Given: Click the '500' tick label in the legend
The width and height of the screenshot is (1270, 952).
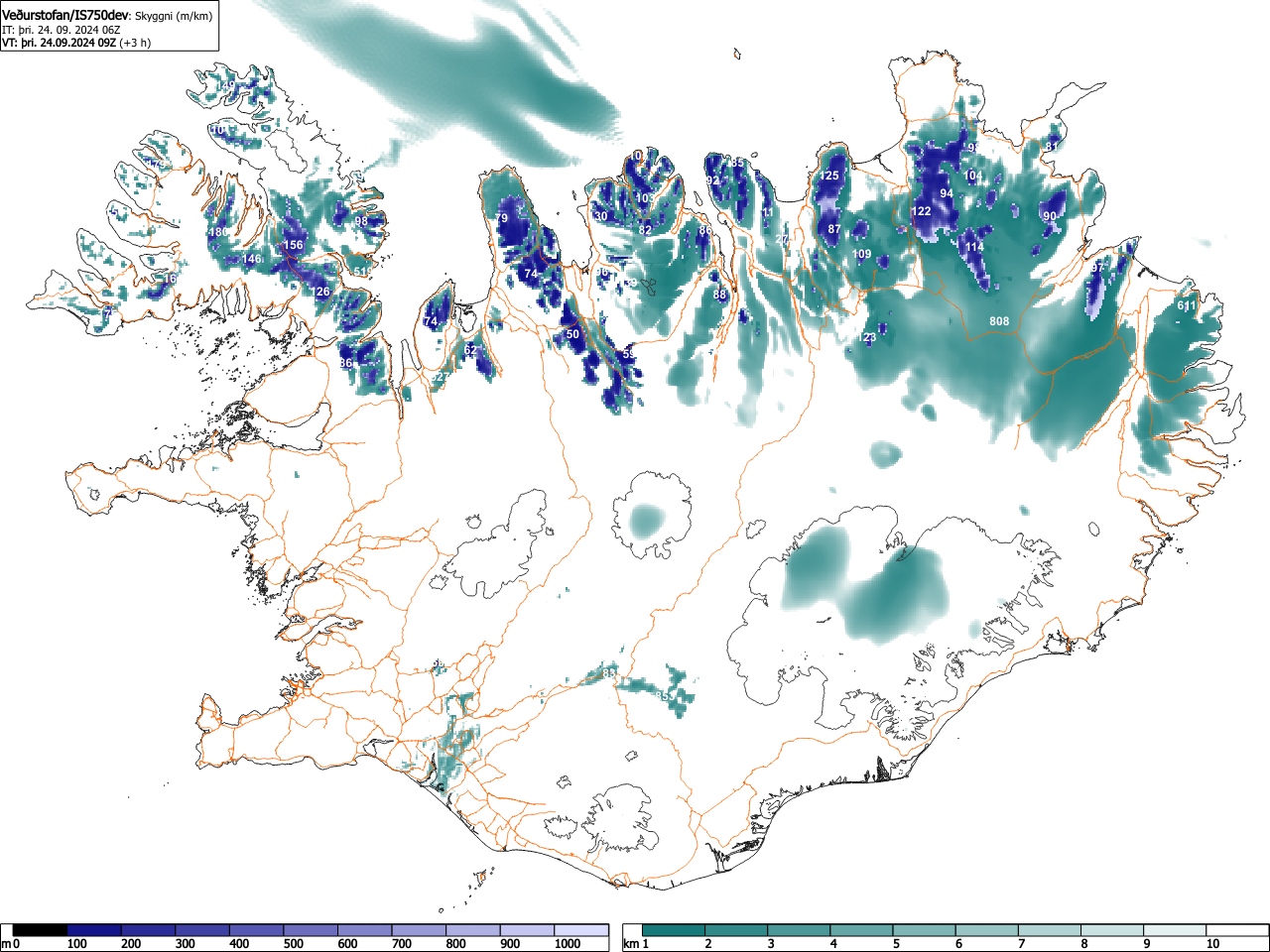Looking at the screenshot, I should point(294,944).
